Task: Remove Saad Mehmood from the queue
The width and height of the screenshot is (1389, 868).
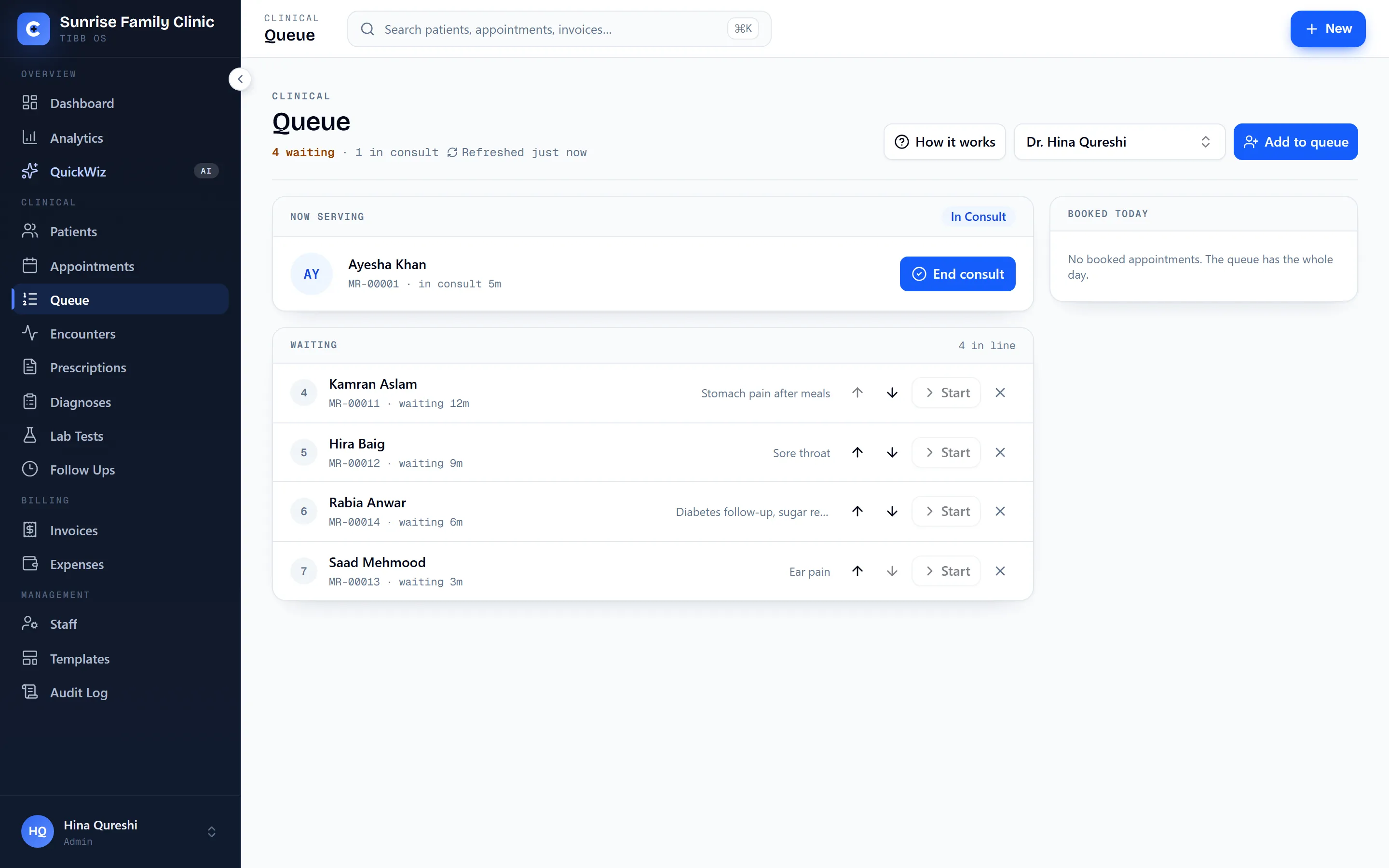Action: point(1000,570)
